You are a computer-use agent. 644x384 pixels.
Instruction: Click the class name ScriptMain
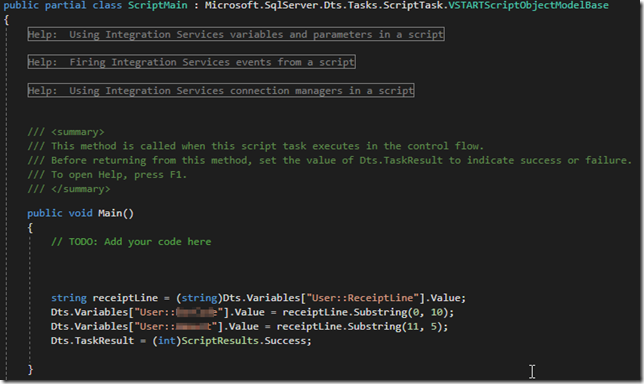click(x=158, y=5)
